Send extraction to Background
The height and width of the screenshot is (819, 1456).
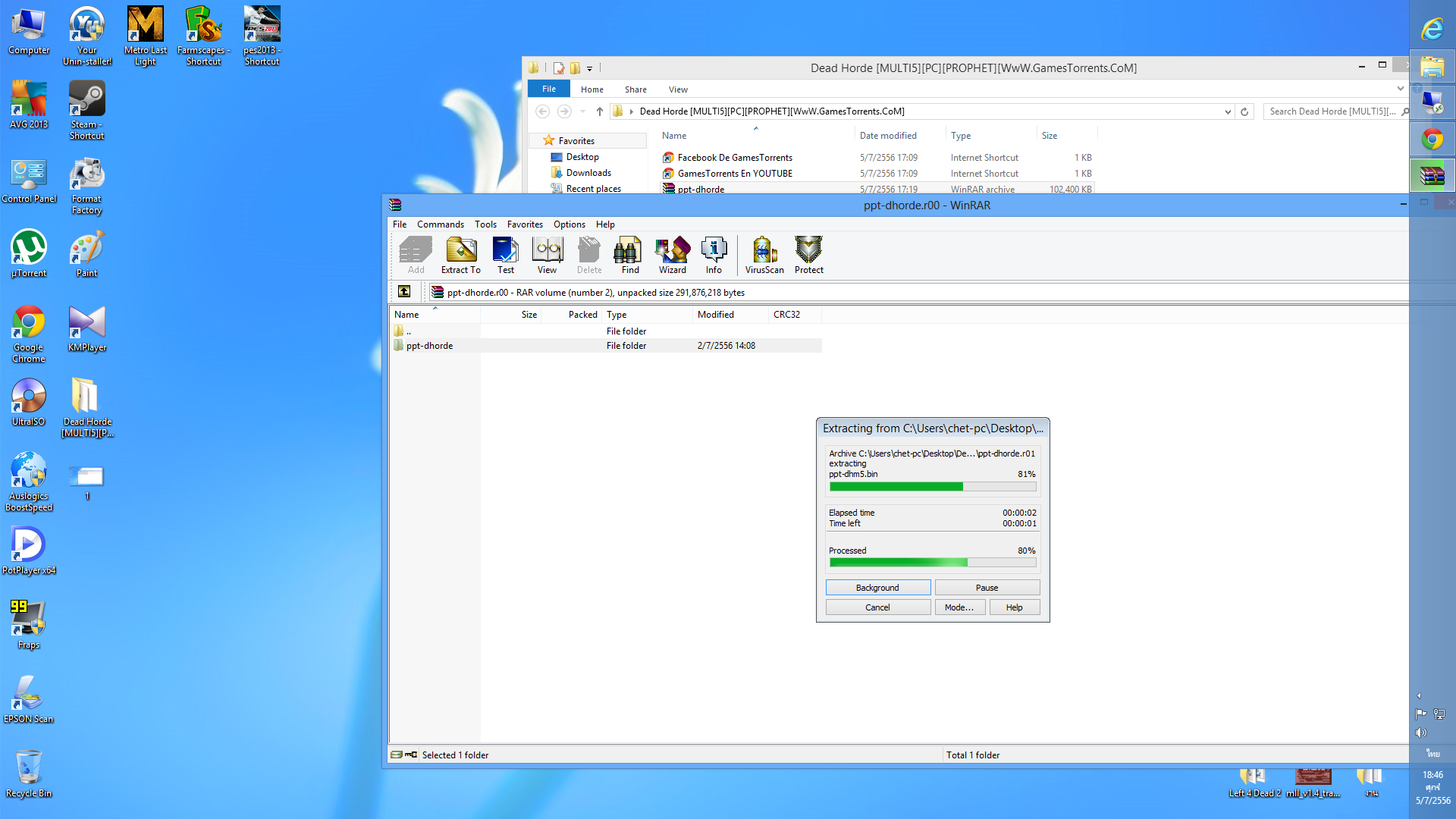click(x=877, y=588)
